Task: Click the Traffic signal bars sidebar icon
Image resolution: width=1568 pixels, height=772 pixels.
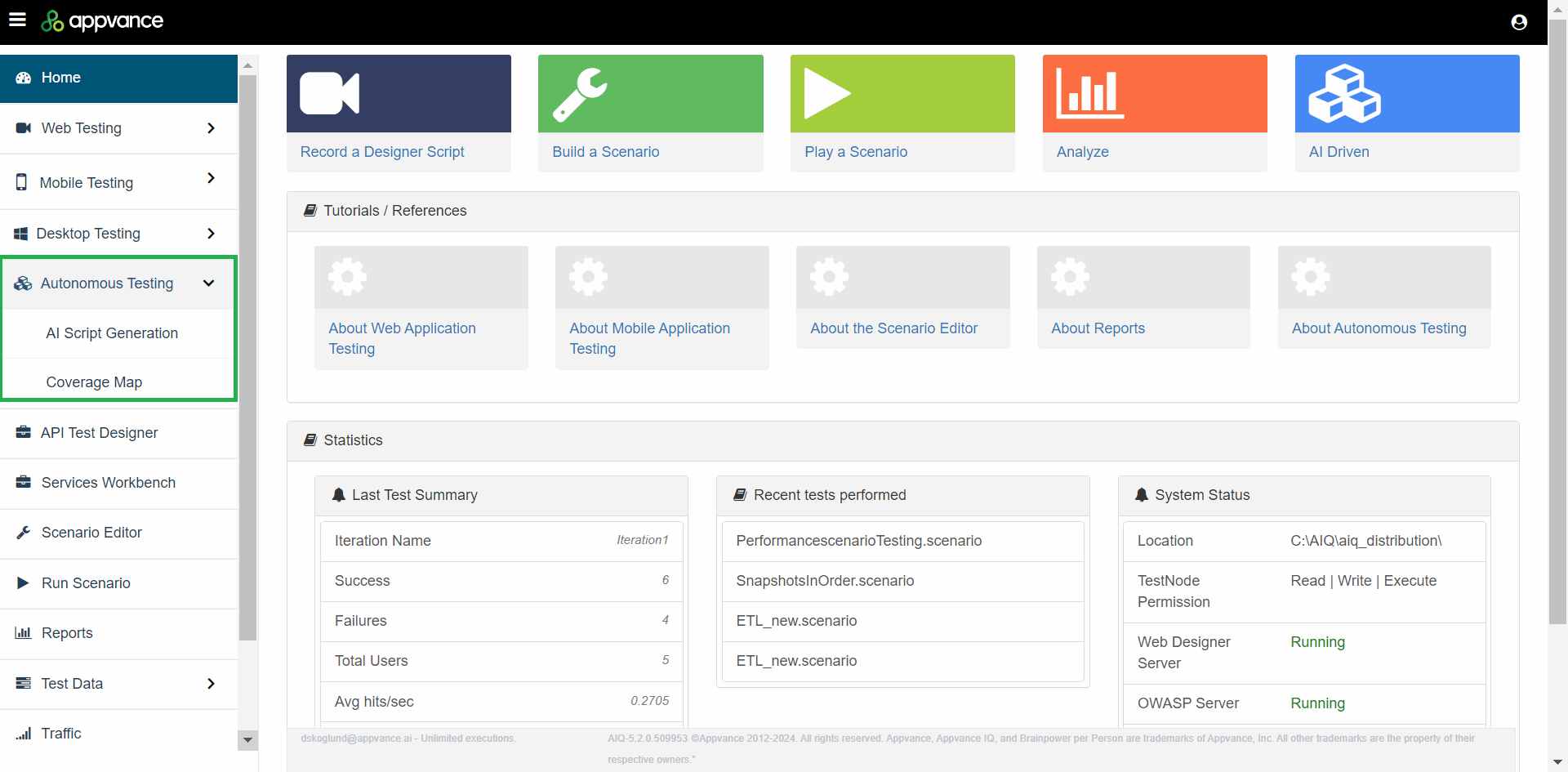Action: point(23,734)
